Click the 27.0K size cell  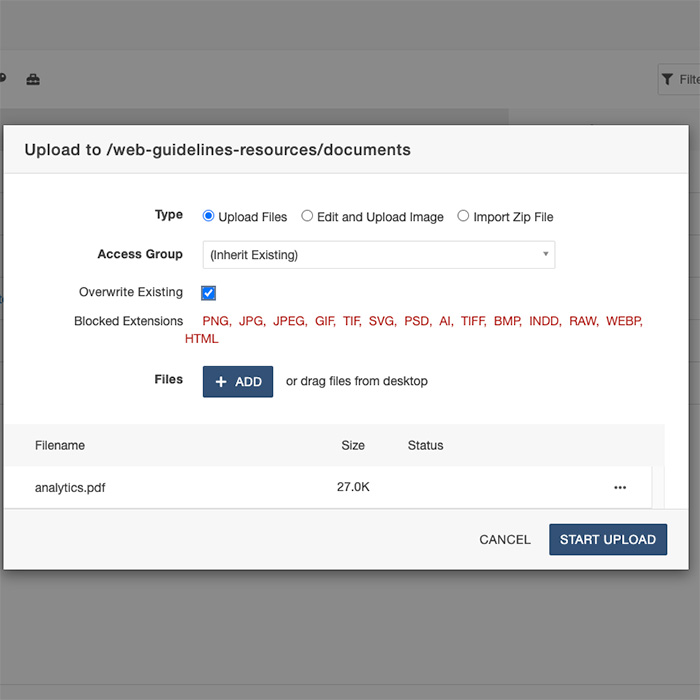pos(353,488)
